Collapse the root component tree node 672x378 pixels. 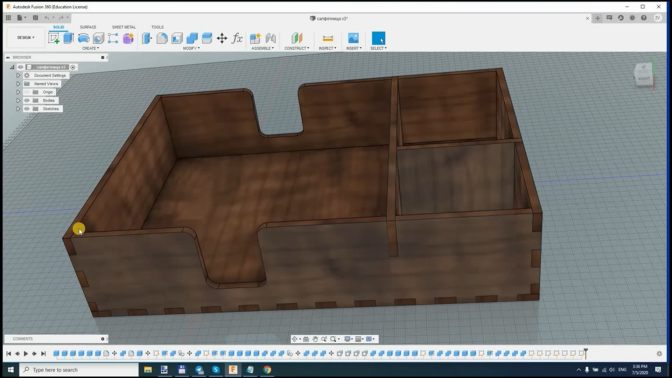12,67
